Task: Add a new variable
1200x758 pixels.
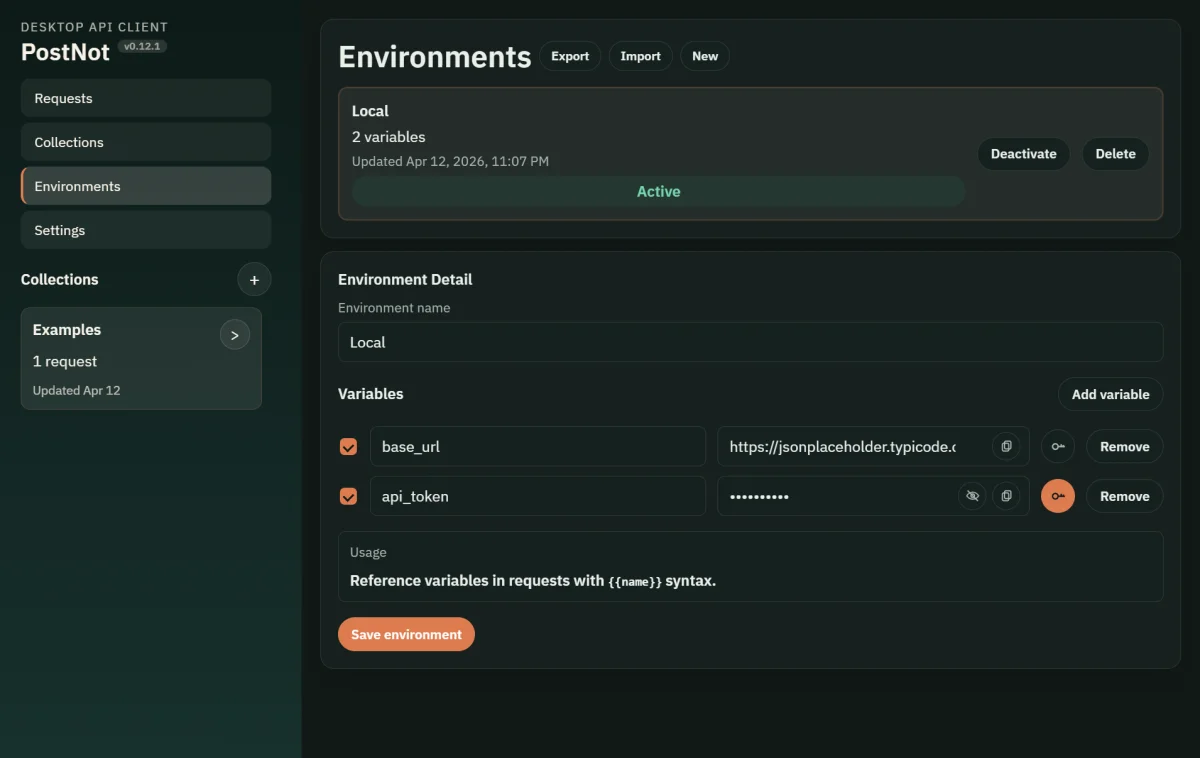Action: point(1110,394)
